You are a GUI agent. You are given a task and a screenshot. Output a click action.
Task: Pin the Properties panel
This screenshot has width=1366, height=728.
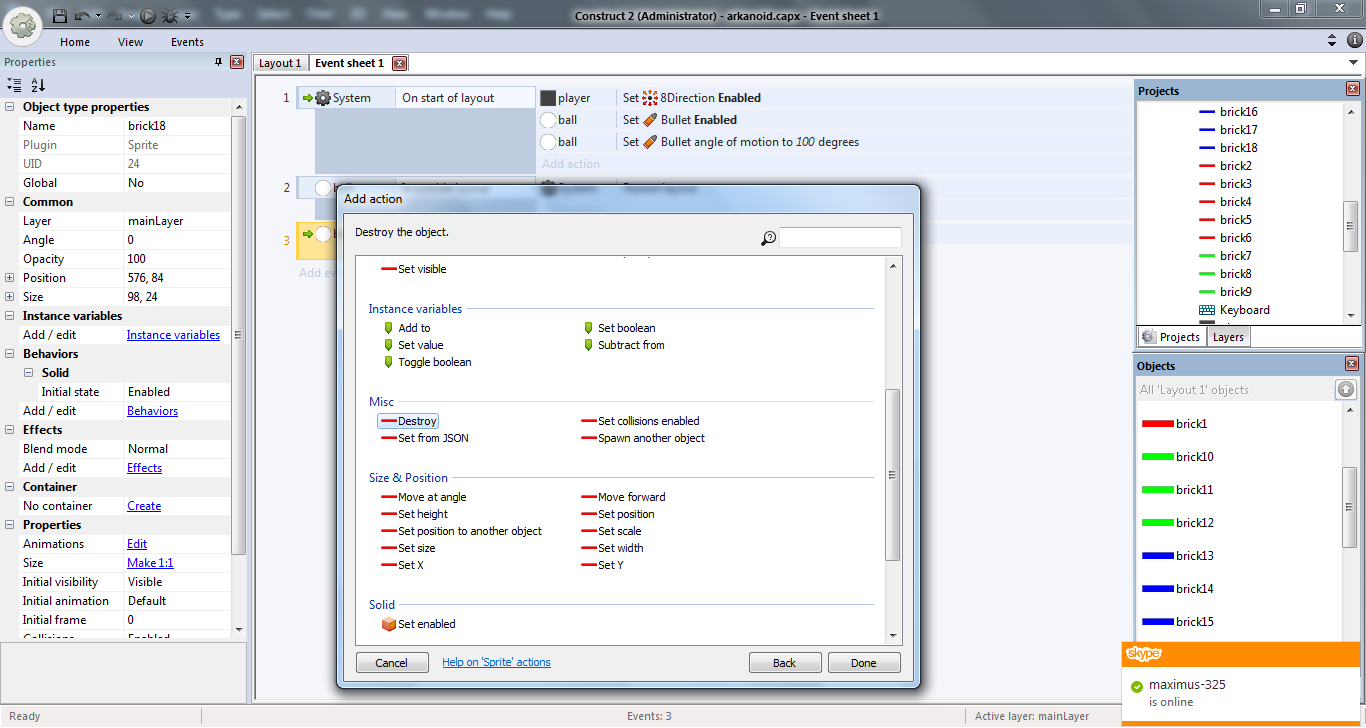[219, 62]
